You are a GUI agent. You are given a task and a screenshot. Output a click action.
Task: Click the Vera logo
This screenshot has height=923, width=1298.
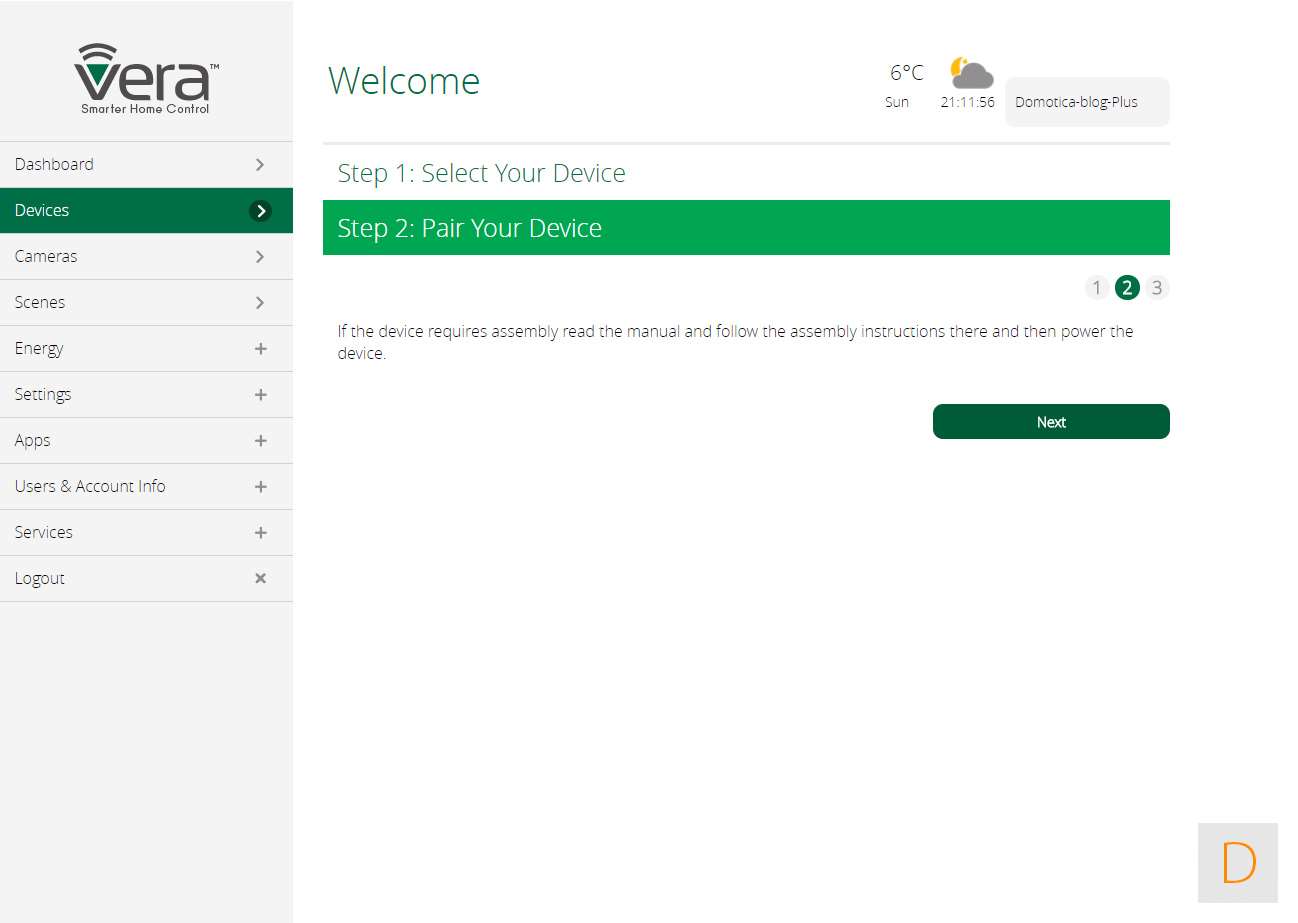point(146,79)
